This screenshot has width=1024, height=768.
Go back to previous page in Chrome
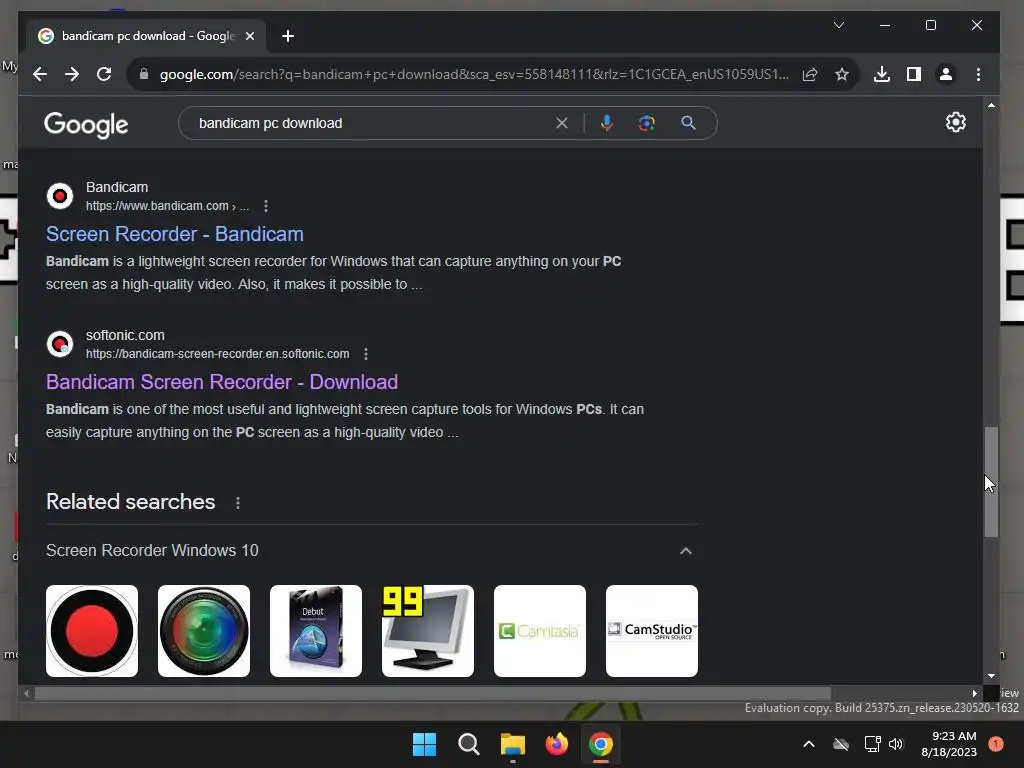[x=40, y=74]
